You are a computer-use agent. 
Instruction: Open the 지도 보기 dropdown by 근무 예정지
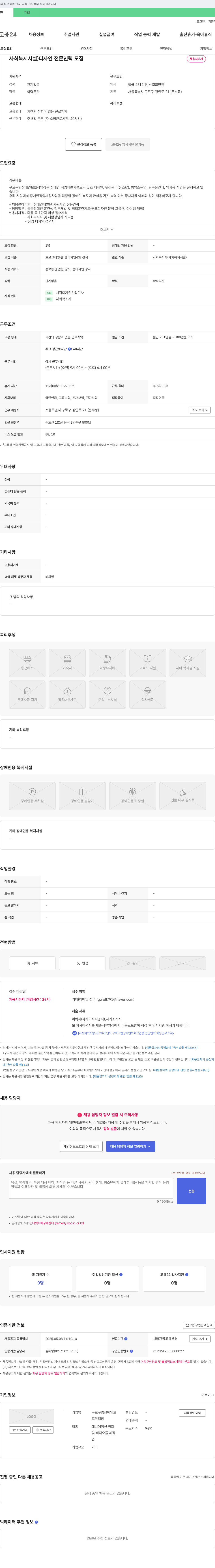(x=200, y=410)
